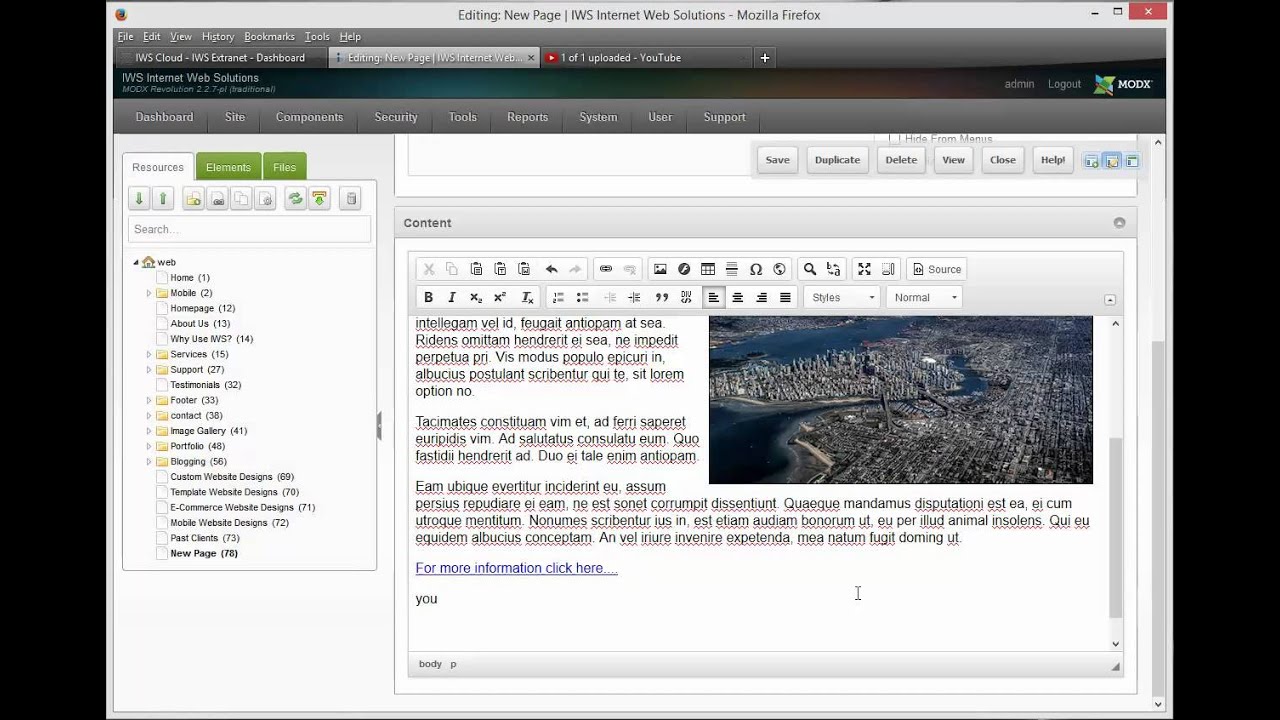Open the Components menu

point(309,117)
